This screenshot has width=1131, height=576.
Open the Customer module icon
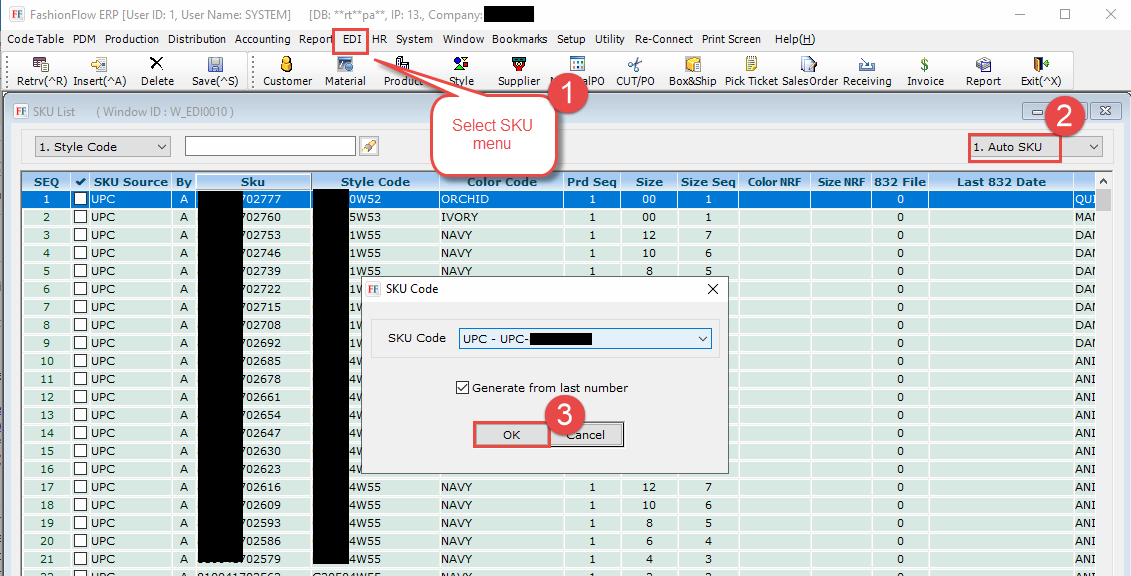(287, 65)
